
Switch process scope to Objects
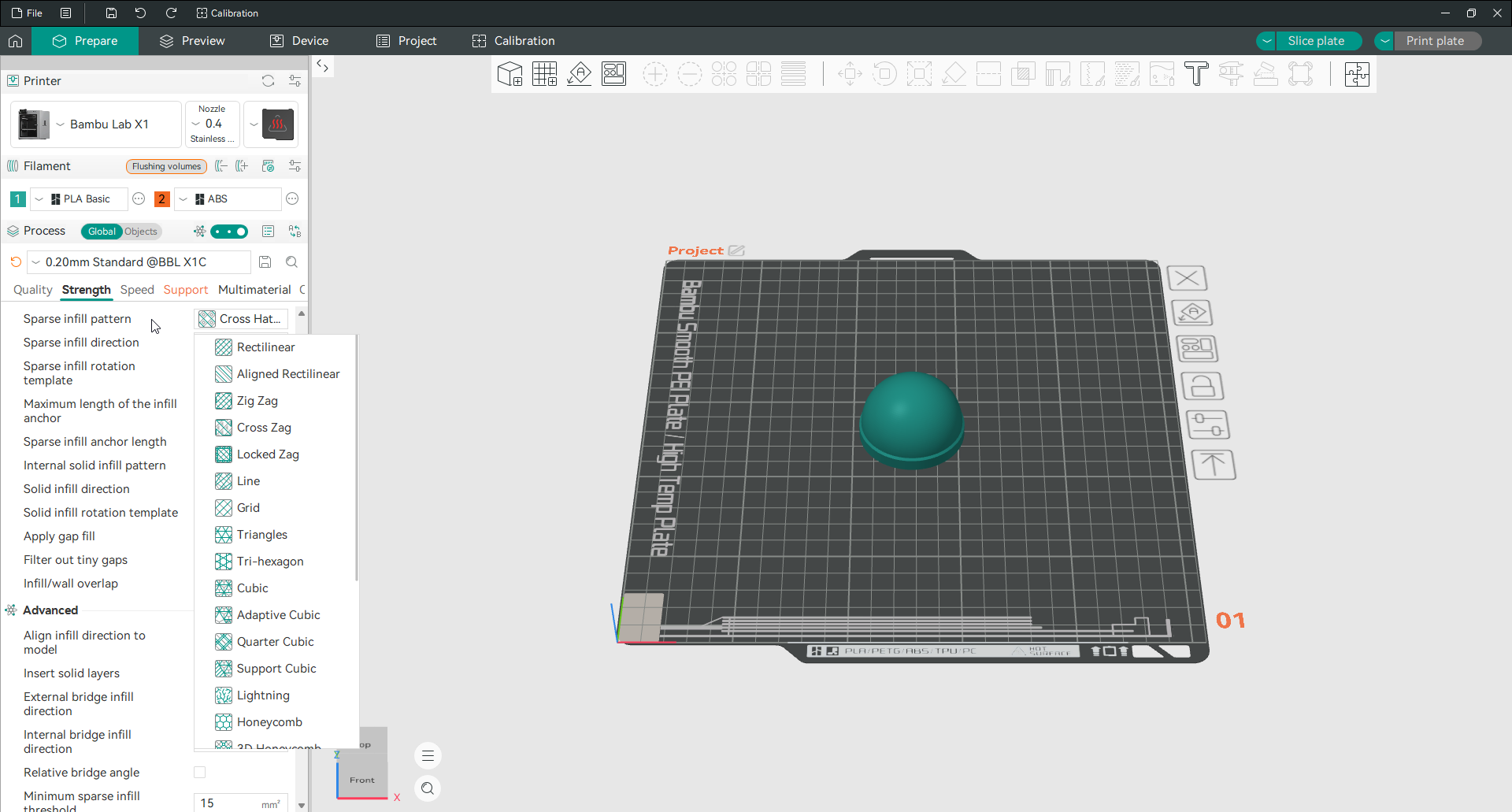[x=141, y=232]
